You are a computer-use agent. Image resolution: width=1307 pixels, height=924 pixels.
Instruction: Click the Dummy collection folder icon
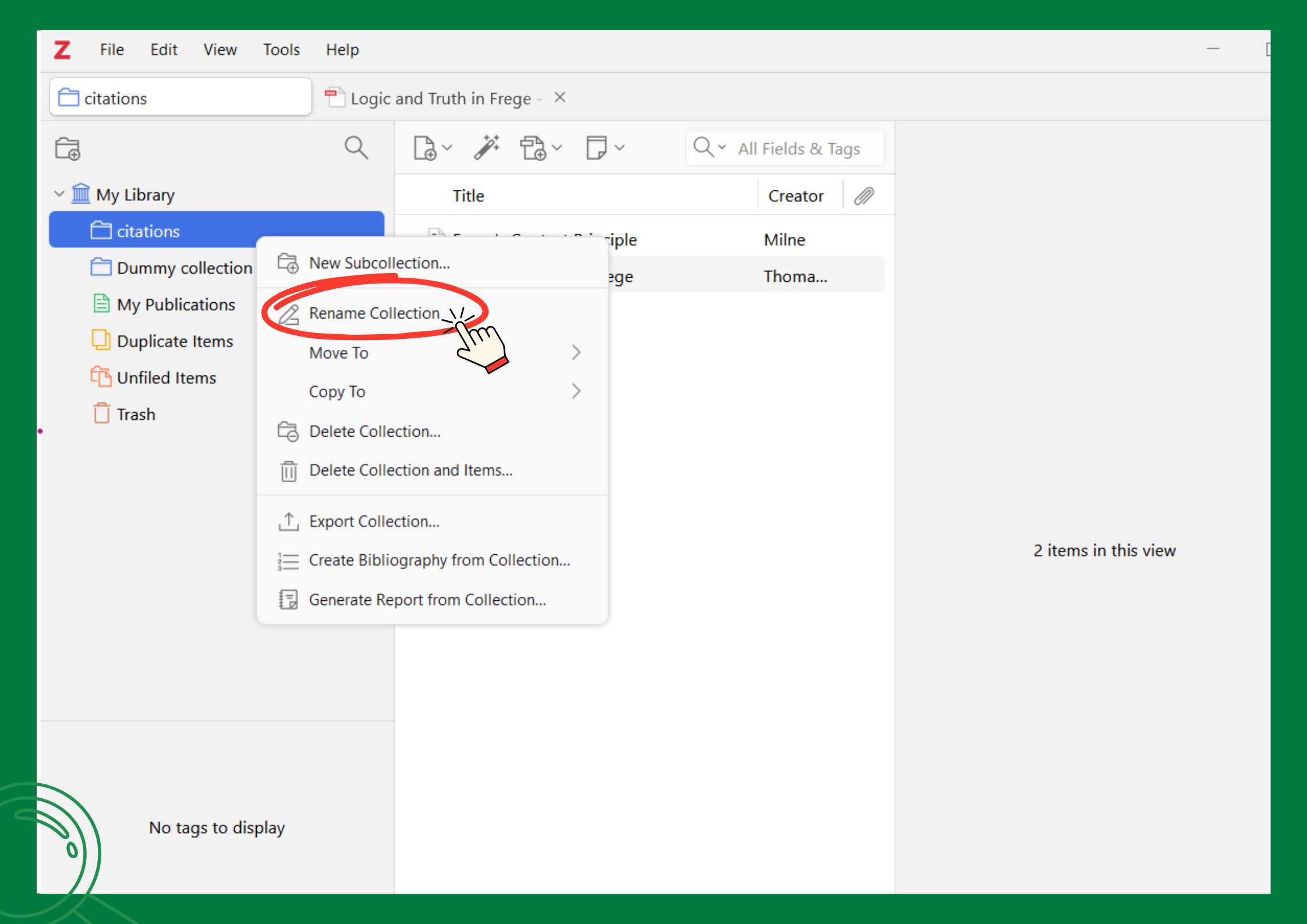101,267
